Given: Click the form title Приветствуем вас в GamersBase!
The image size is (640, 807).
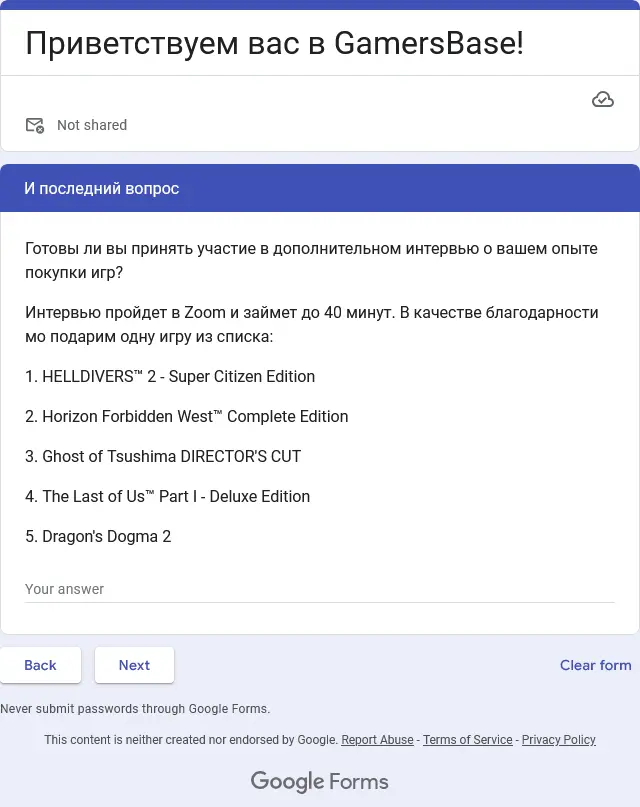Looking at the screenshot, I should point(274,43).
